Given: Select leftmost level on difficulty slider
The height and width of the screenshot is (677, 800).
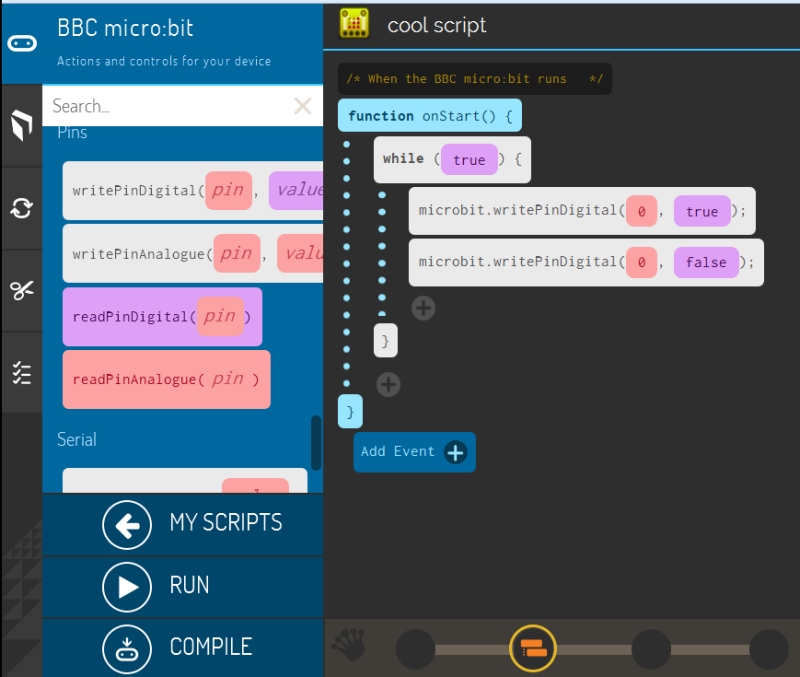Looking at the screenshot, I should (415, 650).
